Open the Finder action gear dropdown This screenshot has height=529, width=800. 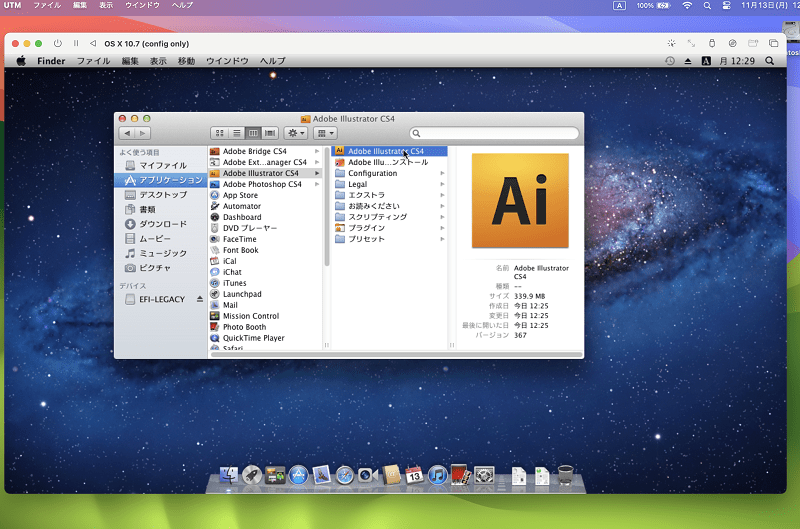pyautogui.click(x=296, y=133)
